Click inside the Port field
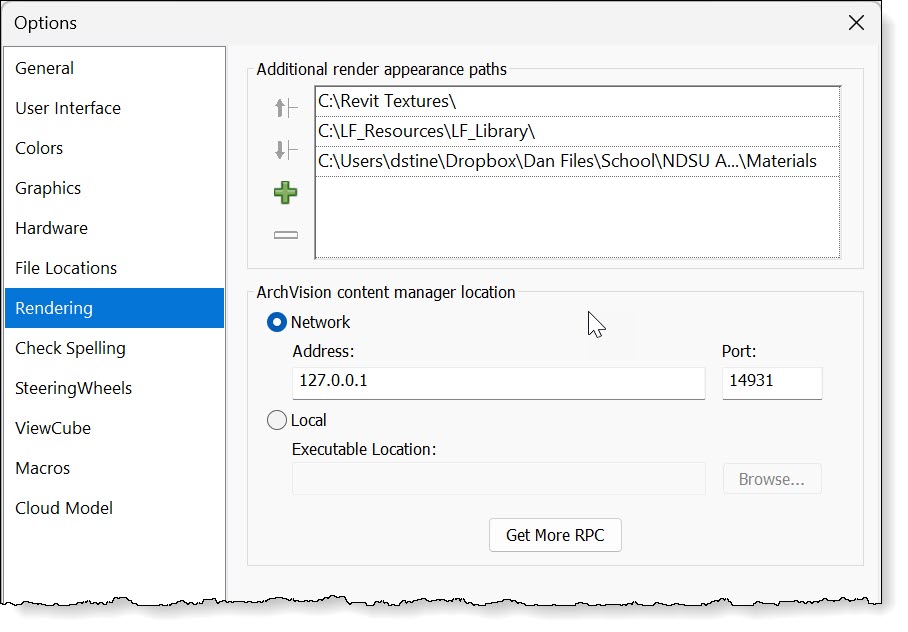Image resolution: width=908 pixels, height=632 pixels. coord(771,382)
